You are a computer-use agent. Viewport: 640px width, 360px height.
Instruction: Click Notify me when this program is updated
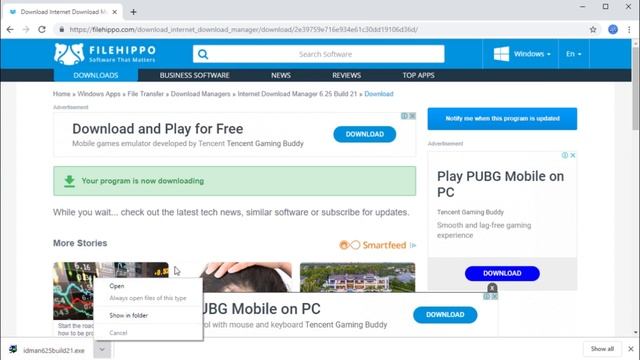click(502, 119)
